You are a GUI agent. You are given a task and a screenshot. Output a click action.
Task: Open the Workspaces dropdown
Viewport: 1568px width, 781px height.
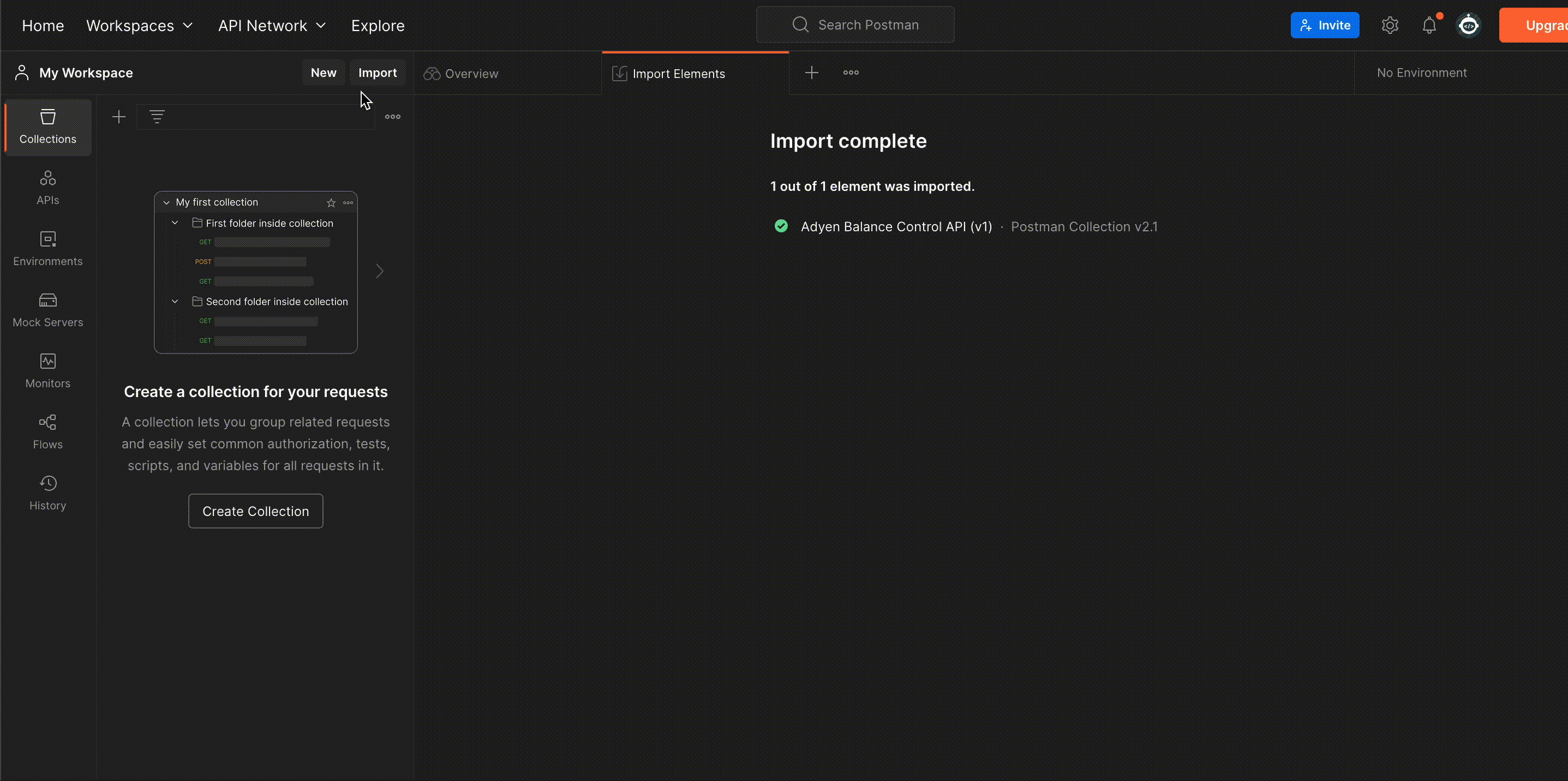pos(139,25)
